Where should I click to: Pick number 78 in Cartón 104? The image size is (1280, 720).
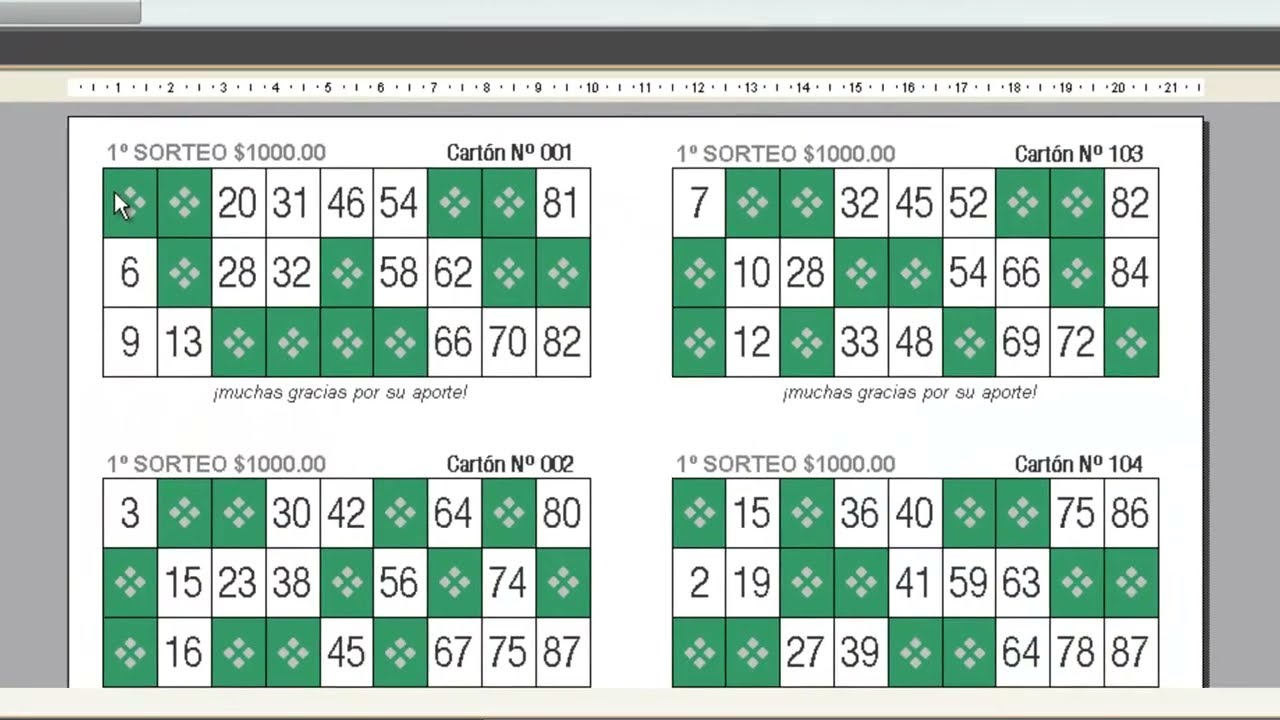[x=1077, y=652]
